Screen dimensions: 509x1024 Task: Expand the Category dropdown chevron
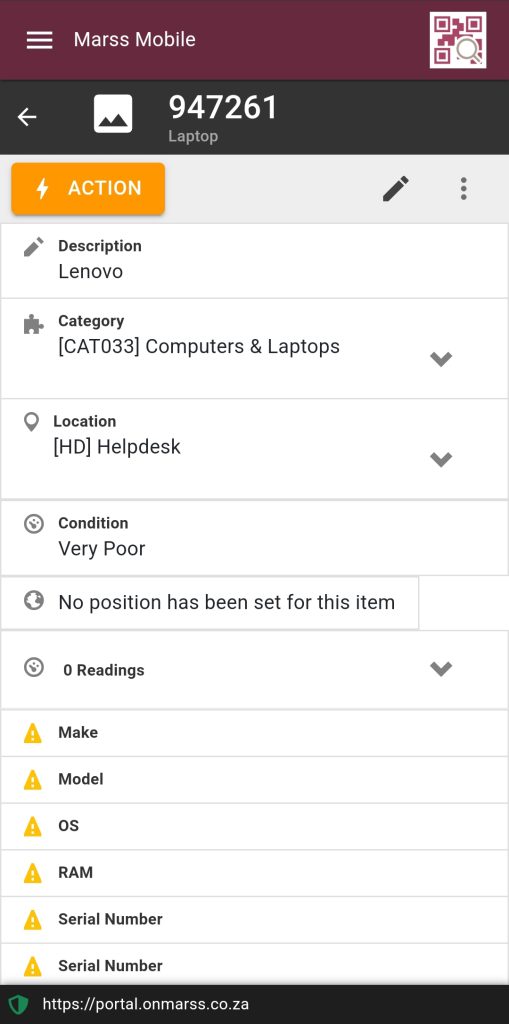[x=441, y=359]
